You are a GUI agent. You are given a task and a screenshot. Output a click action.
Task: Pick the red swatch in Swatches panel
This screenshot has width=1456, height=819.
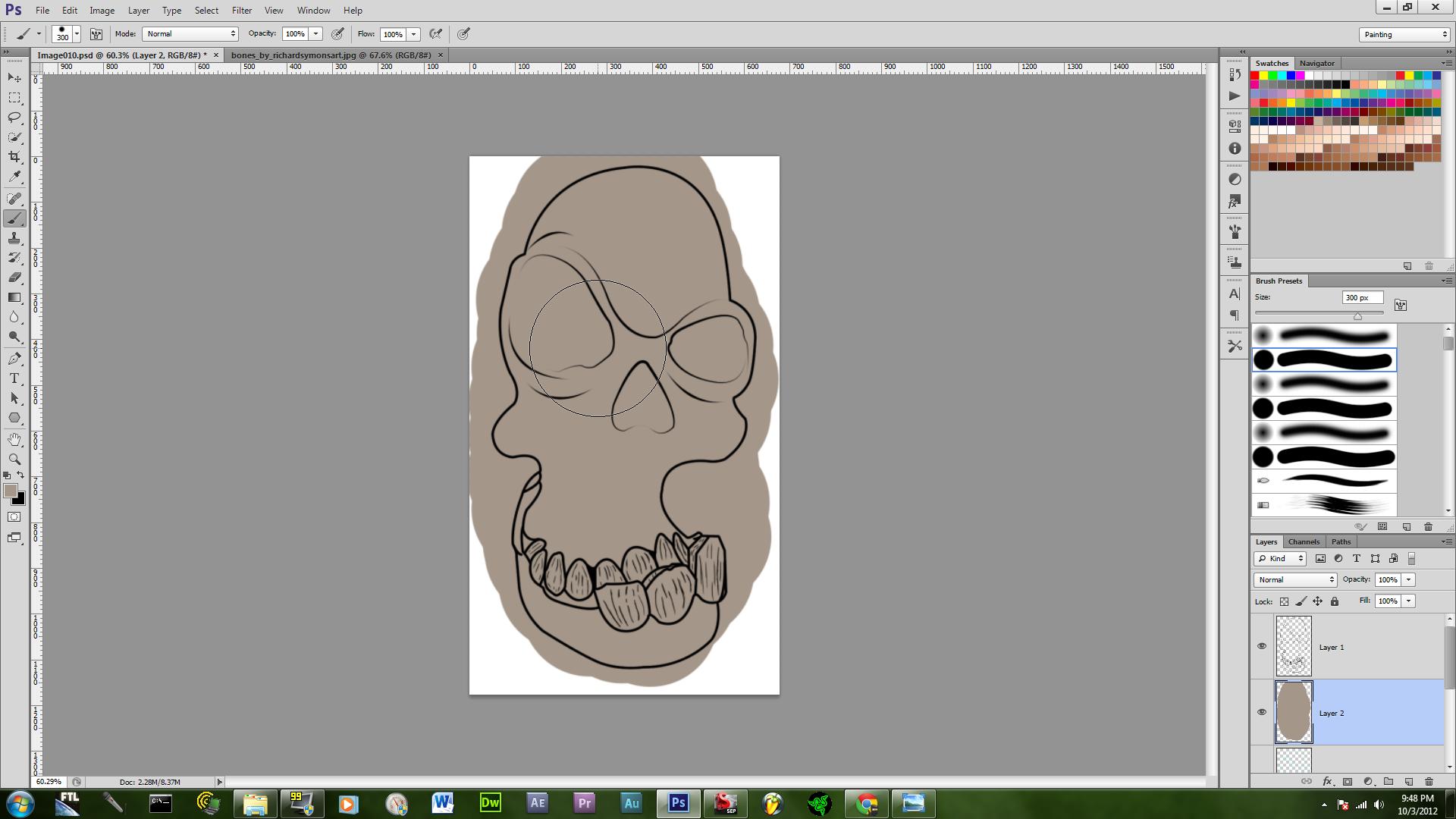coord(1255,76)
